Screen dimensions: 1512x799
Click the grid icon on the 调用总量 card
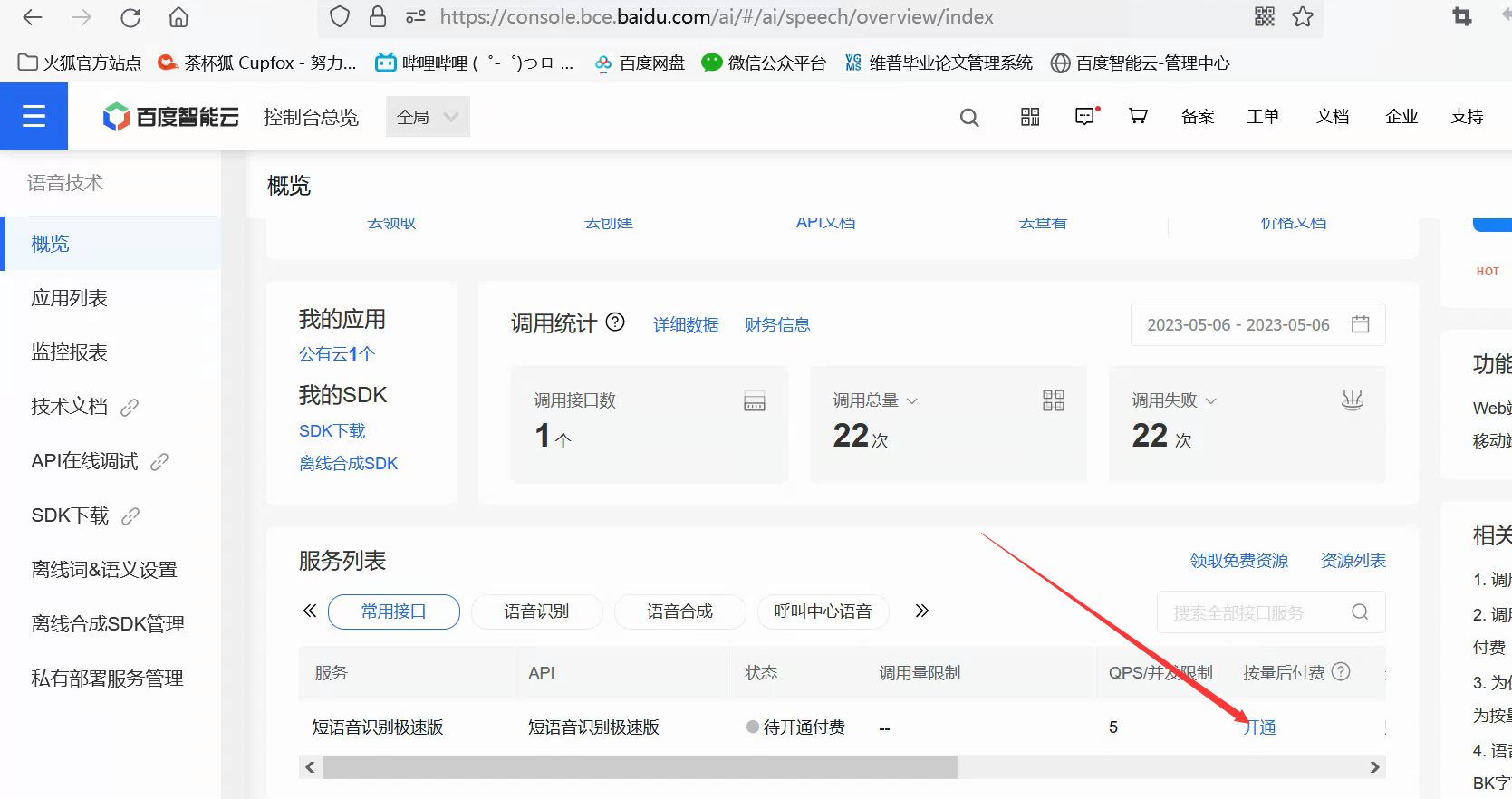1054,400
